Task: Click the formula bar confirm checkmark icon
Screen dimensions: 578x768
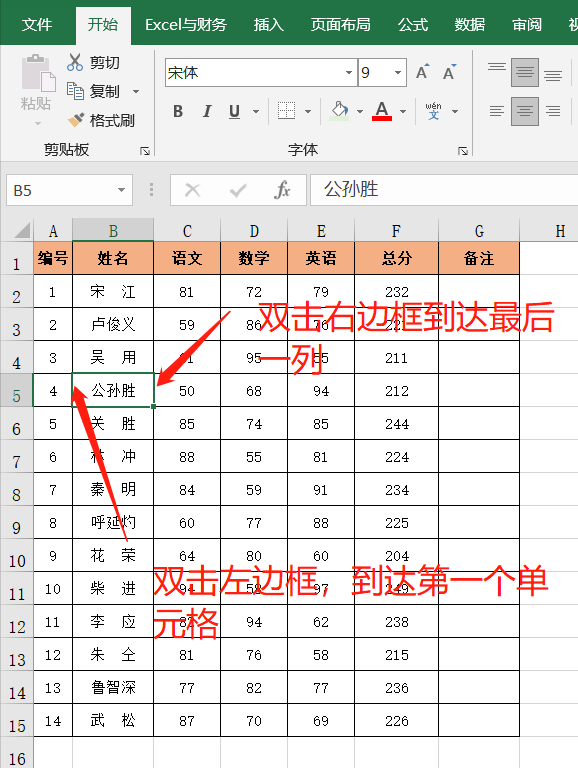Action: (238, 190)
